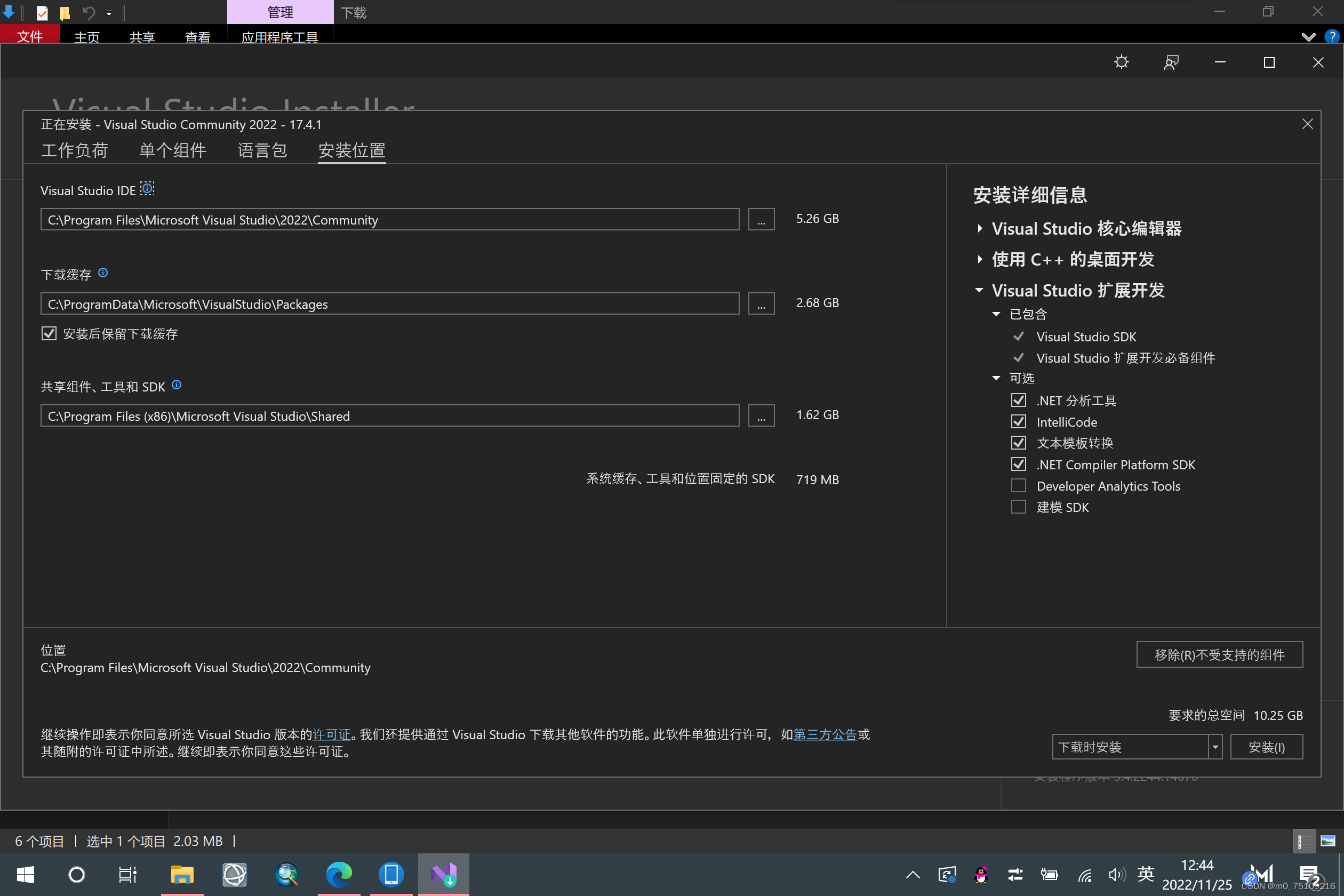Click the Visual Studio Installer taskbar icon

tap(443, 874)
